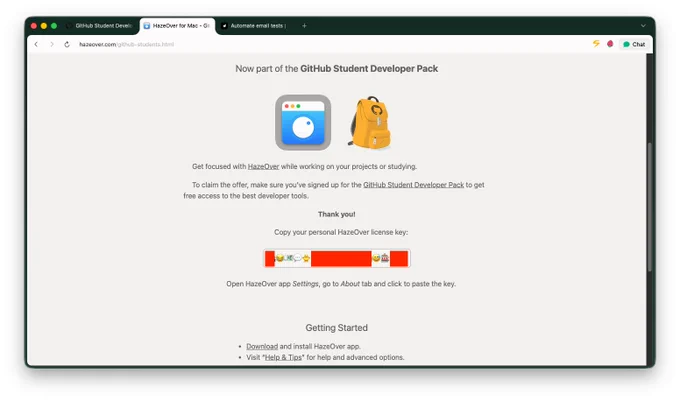
Task: Click the personal license key field
Action: pos(337,258)
